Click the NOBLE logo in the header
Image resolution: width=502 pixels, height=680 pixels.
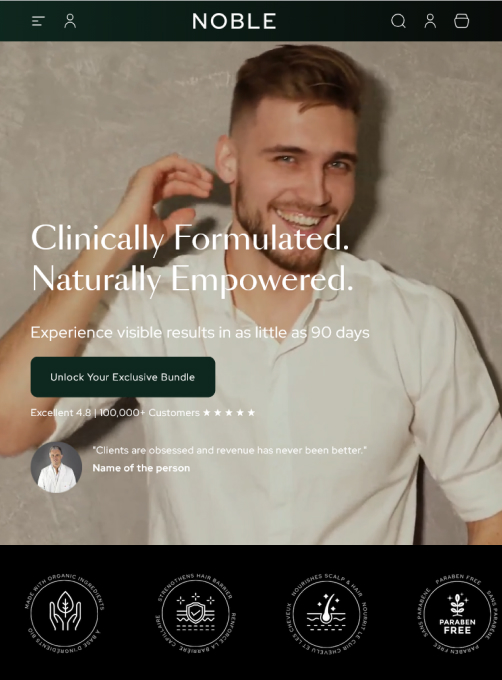[234, 21]
